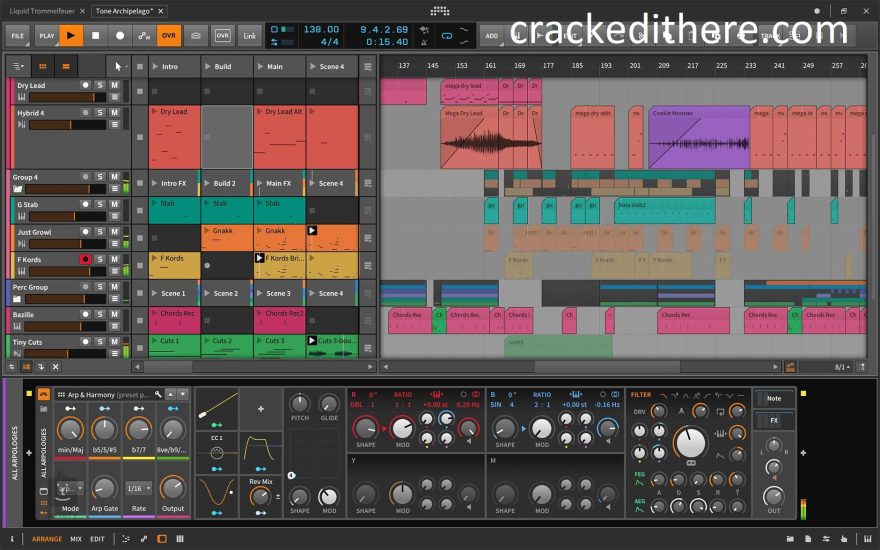
Task: Solo the G Stab track
Action: tap(100, 204)
